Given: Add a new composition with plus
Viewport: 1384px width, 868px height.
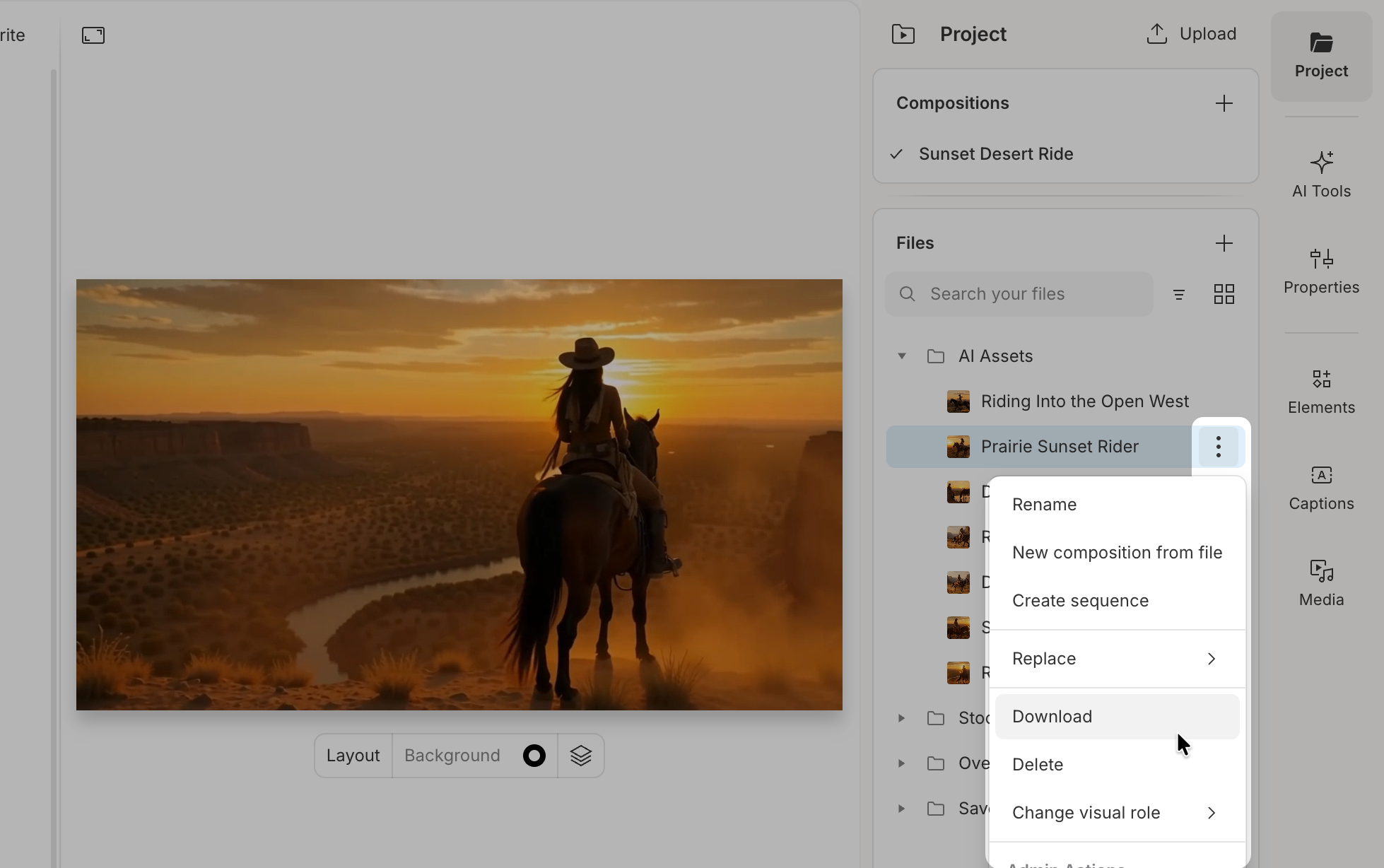Looking at the screenshot, I should 1224,103.
